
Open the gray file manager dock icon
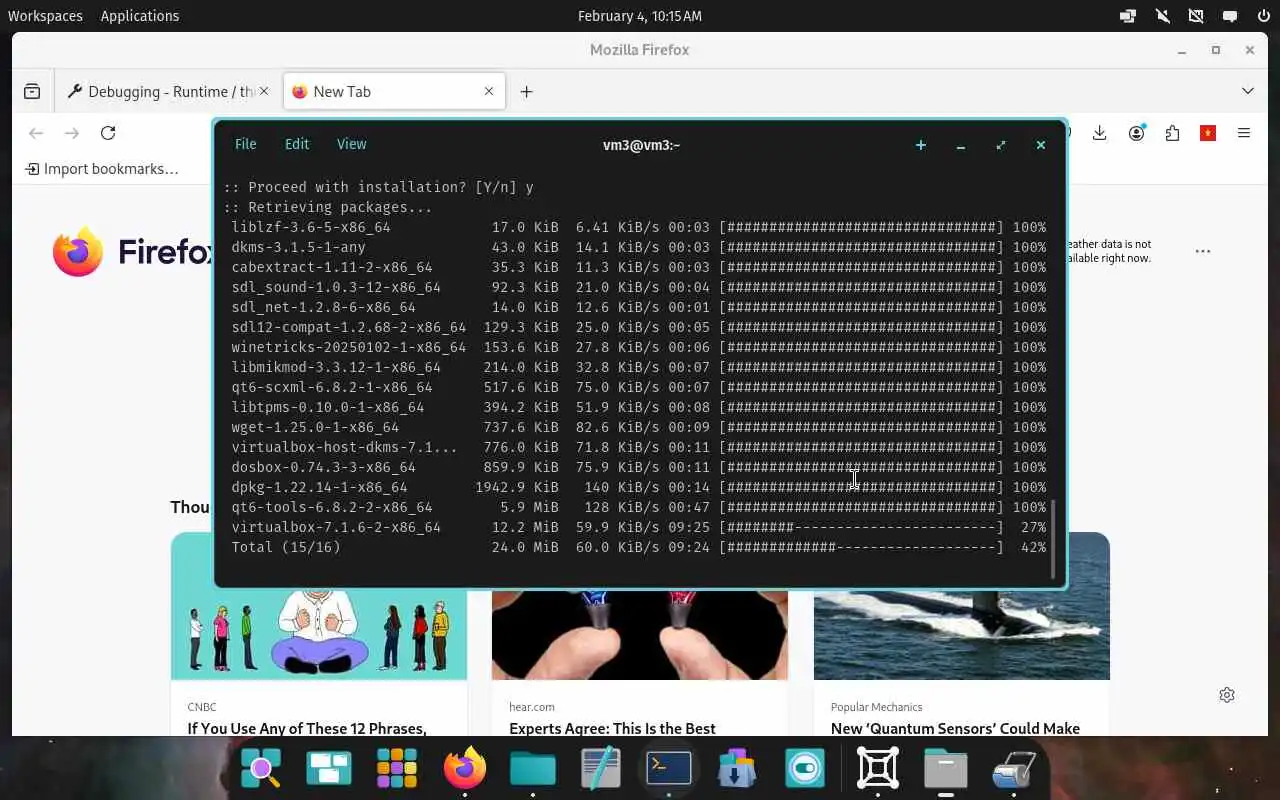point(946,768)
